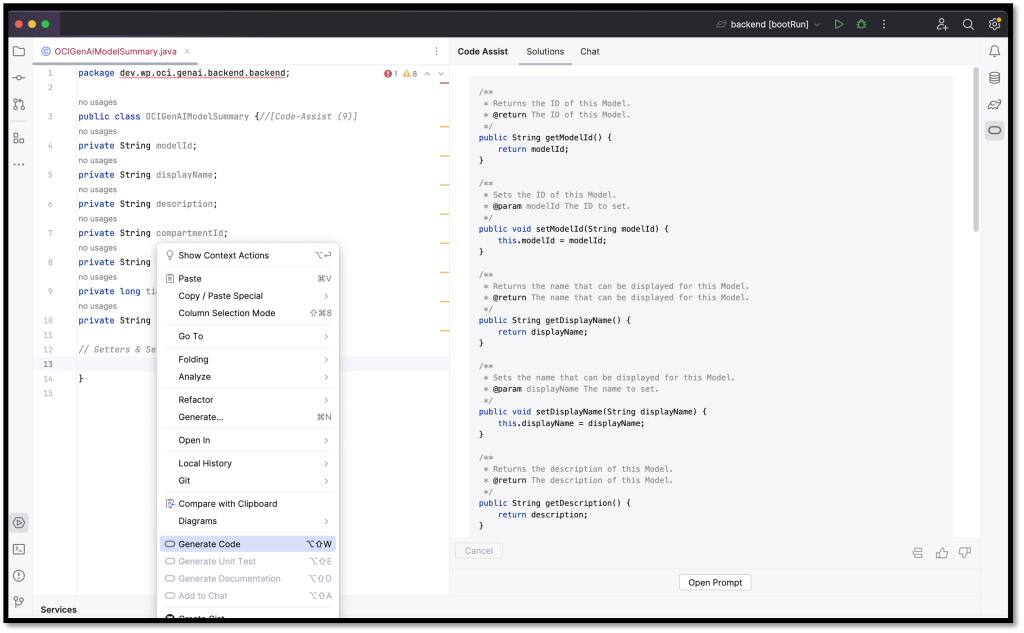The width and height of the screenshot is (1024, 633).
Task: Run the backend bootRun configuration
Action: click(839, 24)
